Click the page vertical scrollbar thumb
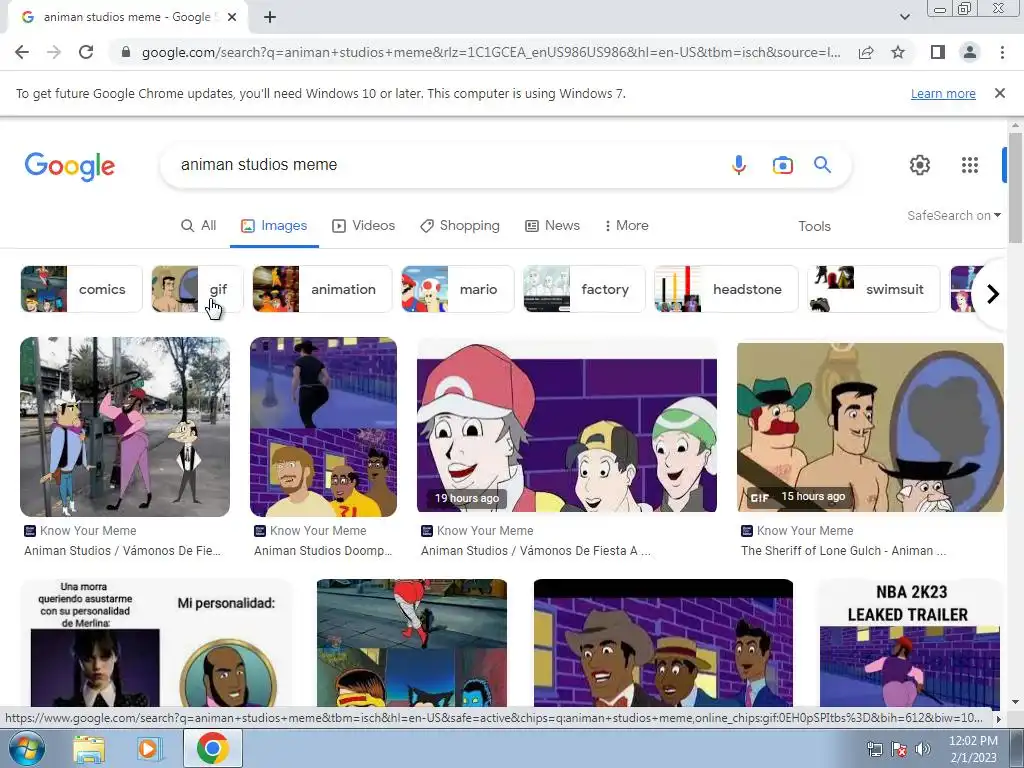Viewport: 1024px width, 768px height. coord(1015,187)
